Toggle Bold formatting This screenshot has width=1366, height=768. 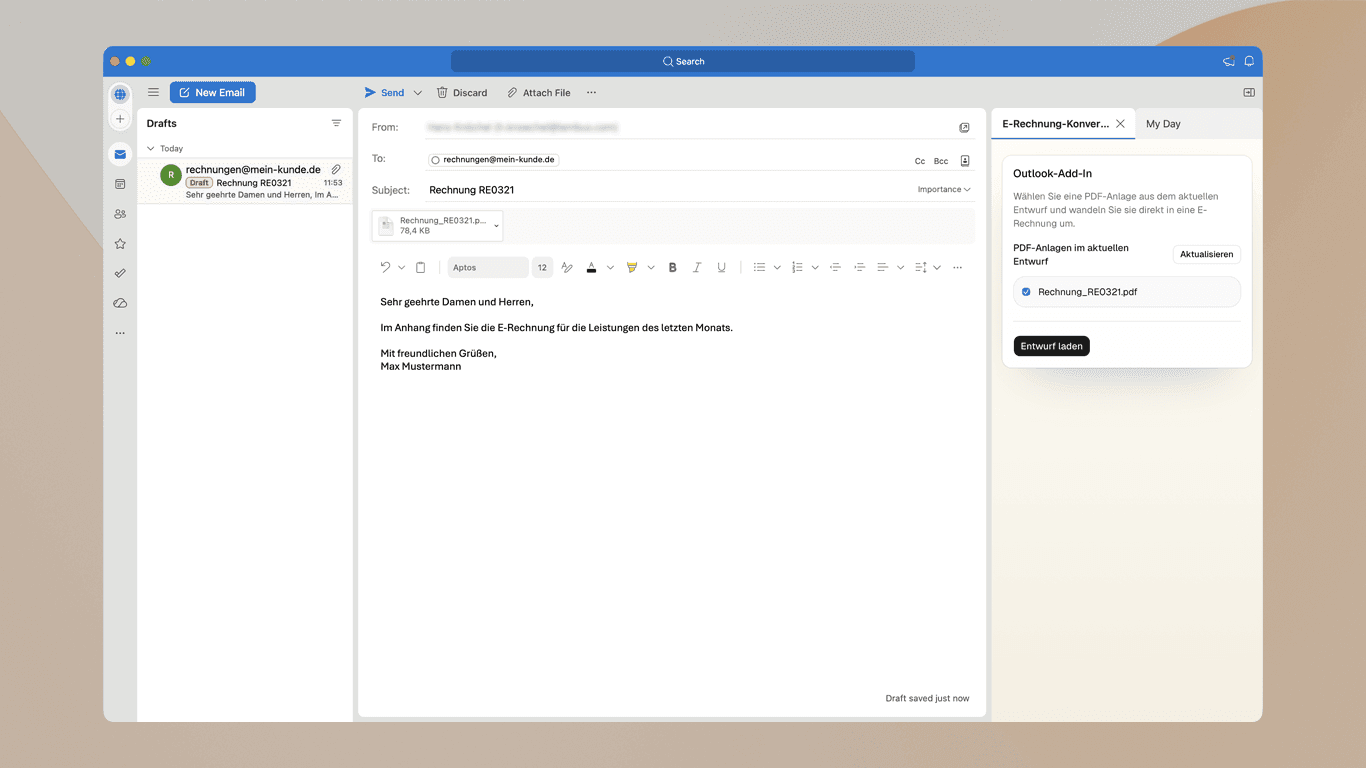coord(672,267)
